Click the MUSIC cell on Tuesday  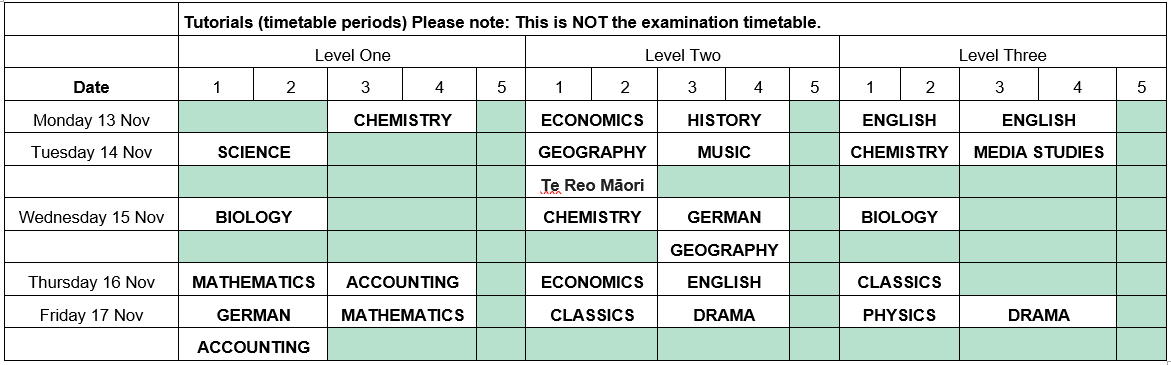tap(724, 152)
